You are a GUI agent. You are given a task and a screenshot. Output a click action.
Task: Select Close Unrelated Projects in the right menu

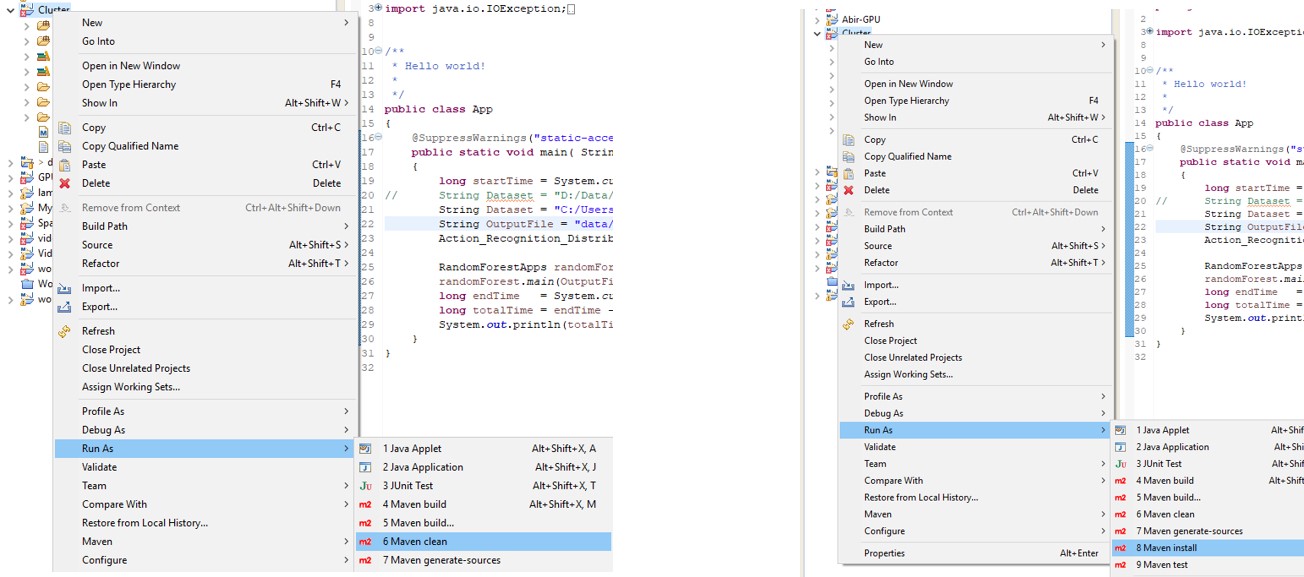(912, 357)
